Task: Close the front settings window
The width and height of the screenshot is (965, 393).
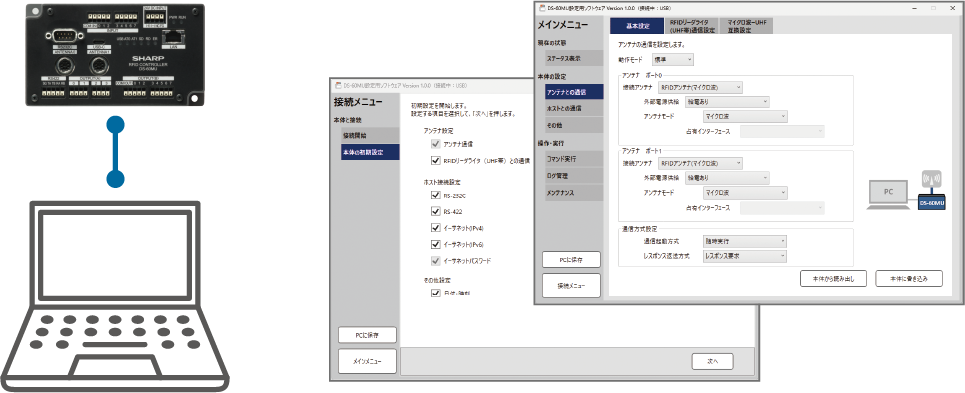Action: pyautogui.click(x=953, y=8)
